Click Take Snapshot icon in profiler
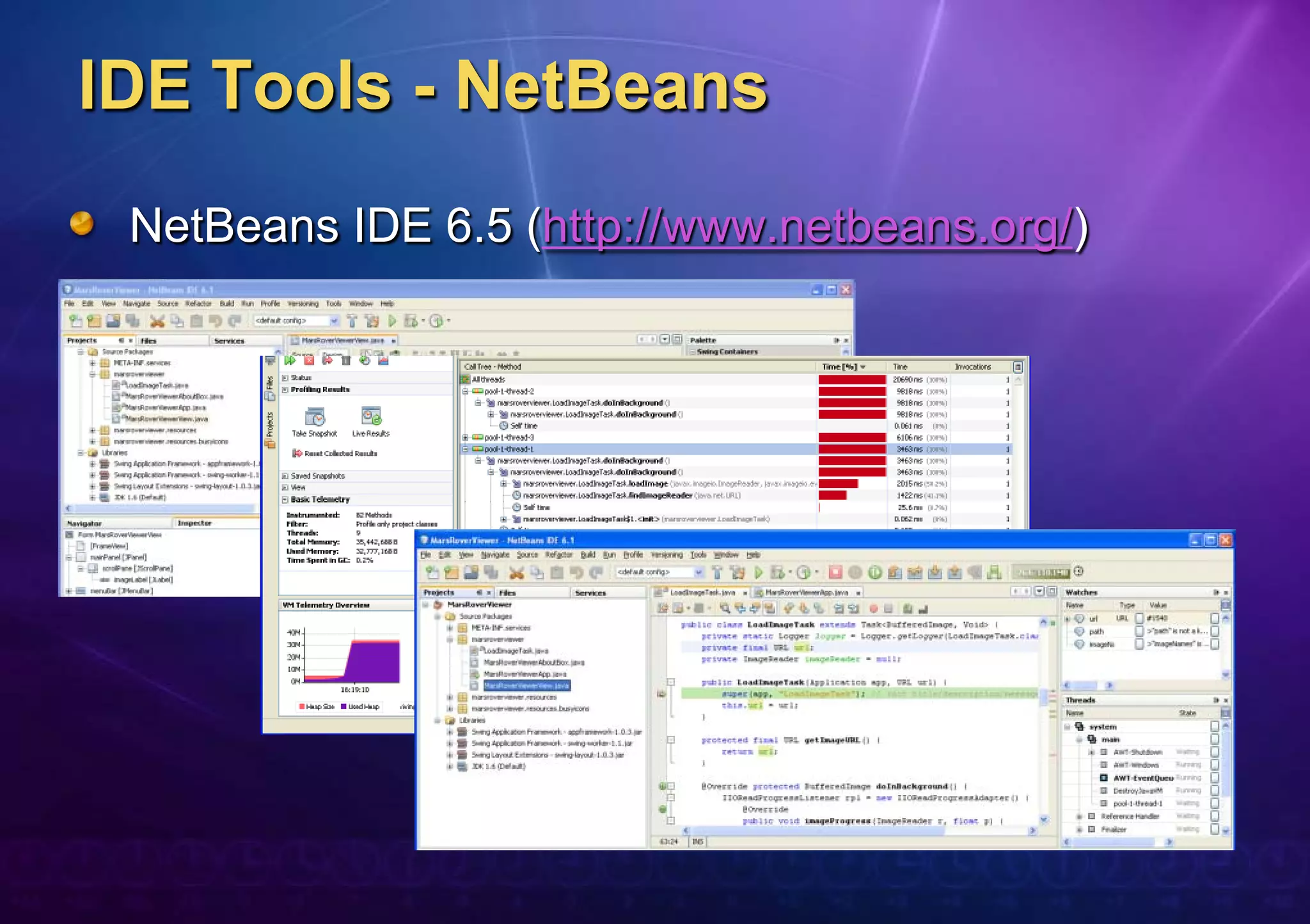 315,417
